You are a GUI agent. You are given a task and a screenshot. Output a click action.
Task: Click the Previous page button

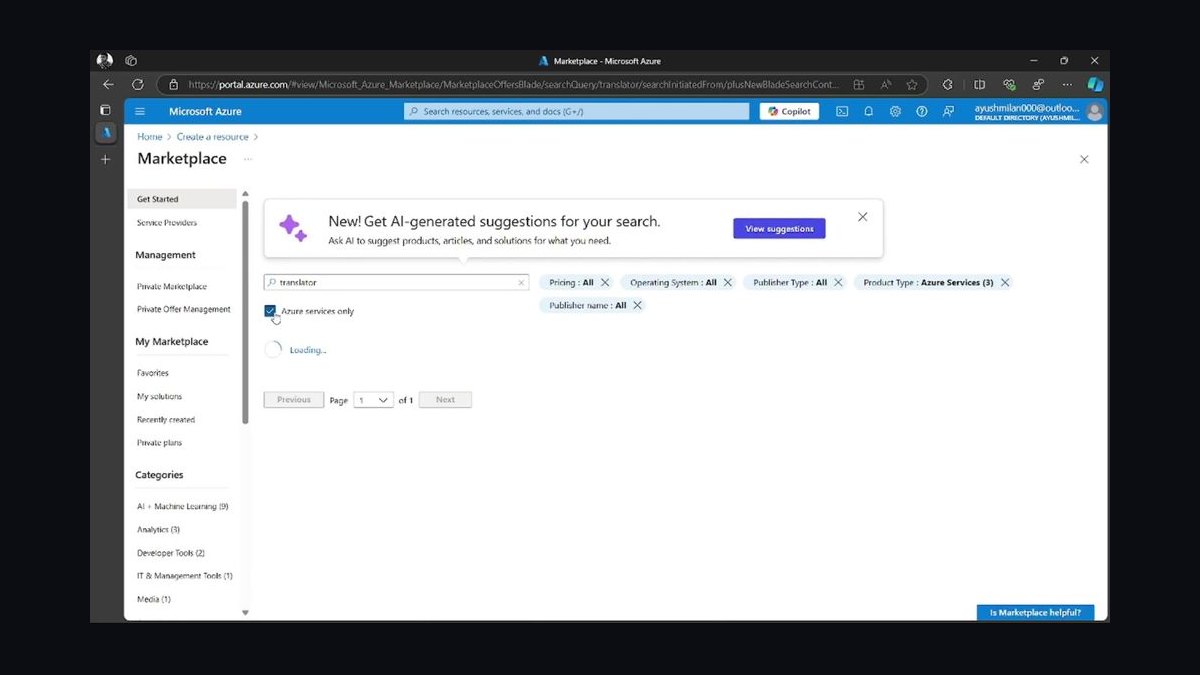[x=294, y=400]
